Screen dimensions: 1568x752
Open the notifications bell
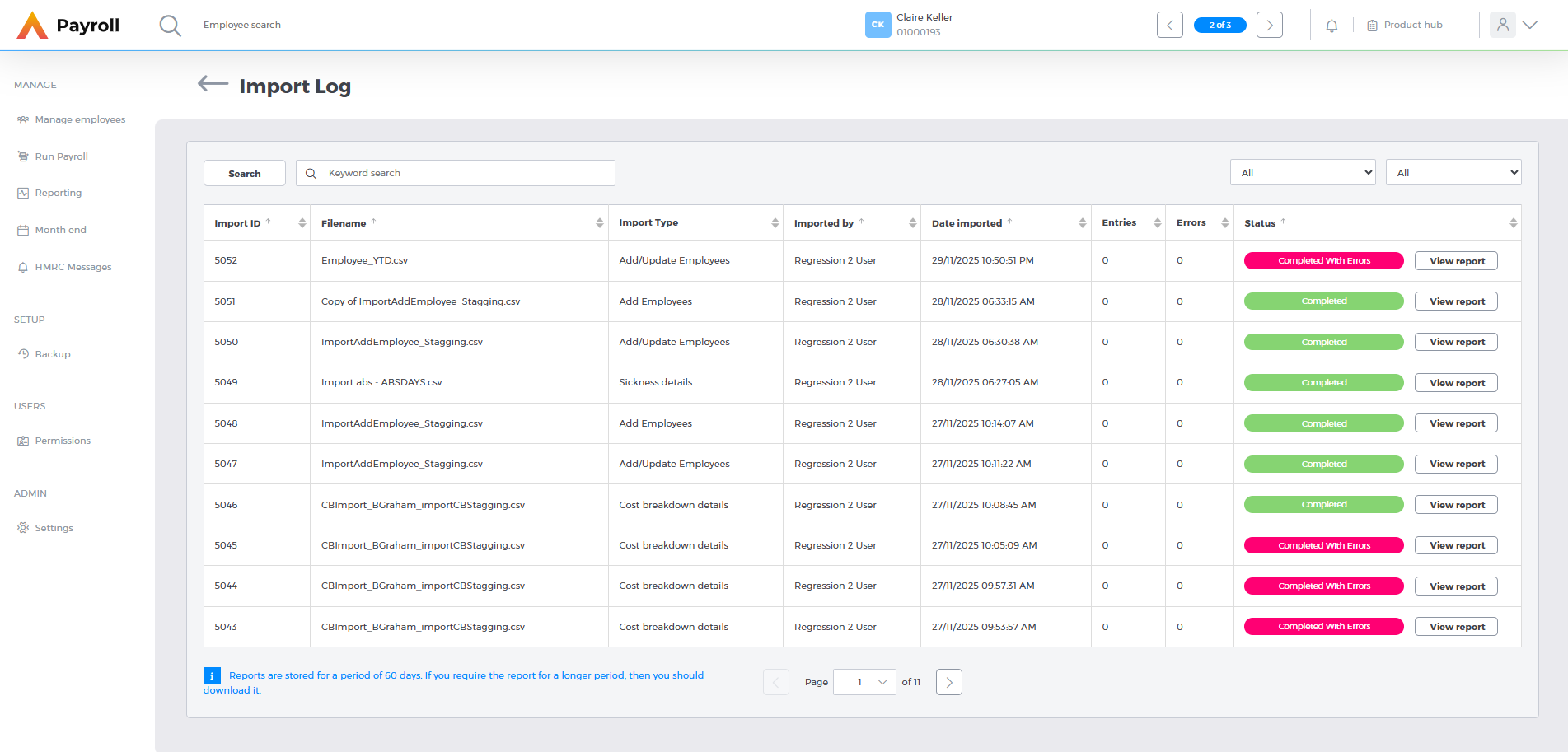(1332, 26)
